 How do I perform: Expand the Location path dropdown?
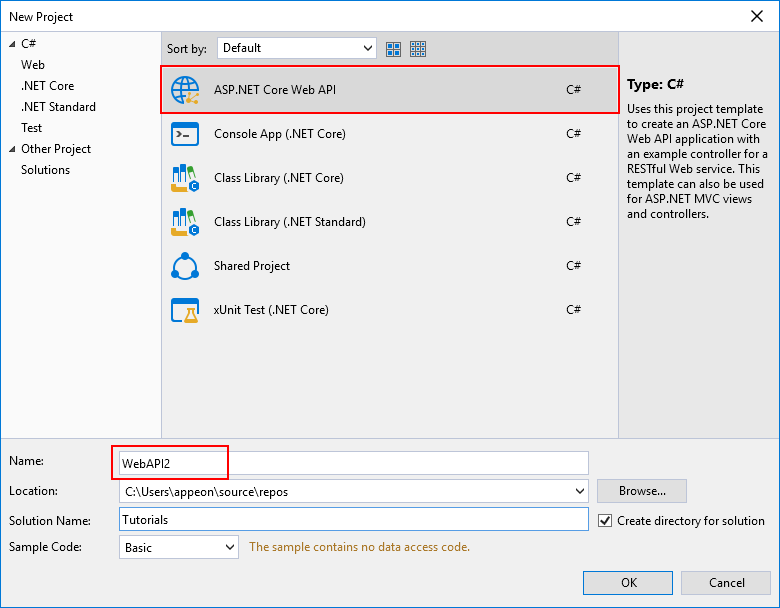pyautogui.click(x=580, y=491)
